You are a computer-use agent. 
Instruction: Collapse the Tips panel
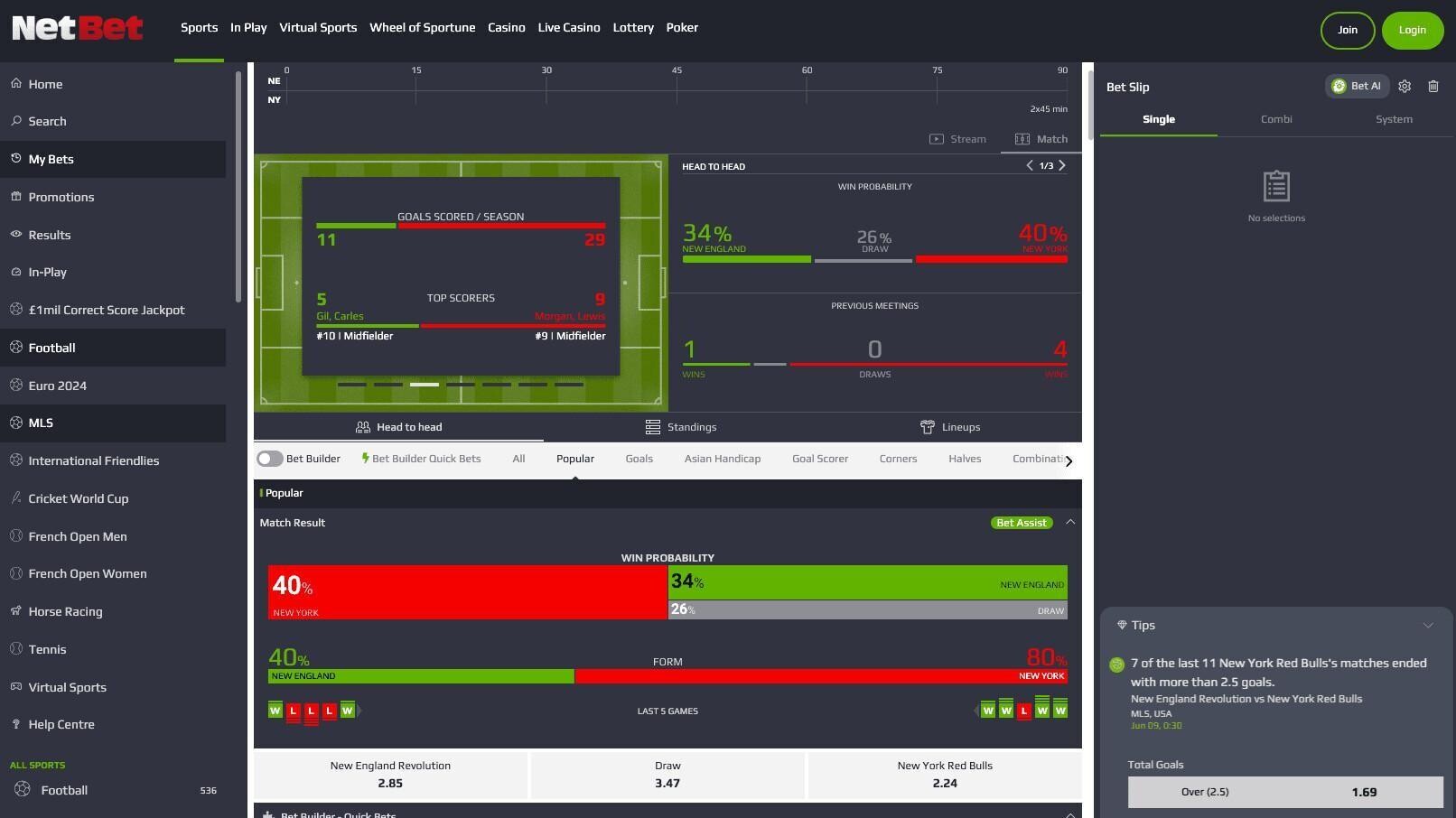(x=1428, y=626)
